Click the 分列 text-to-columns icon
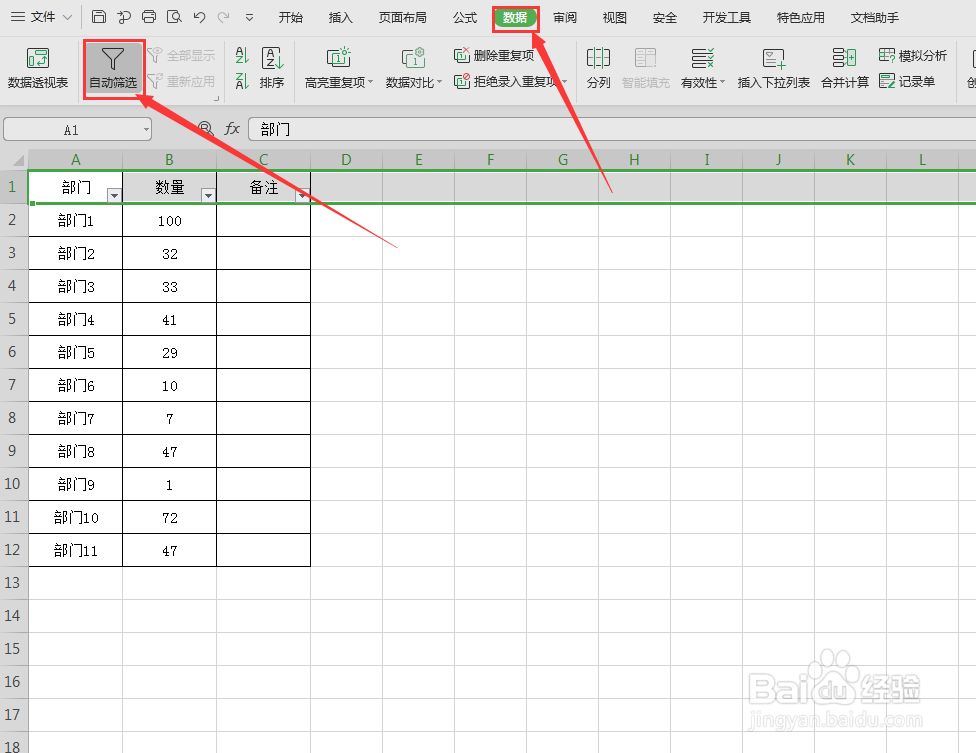This screenshot has height=753, width=976. [x=598, y=68]
